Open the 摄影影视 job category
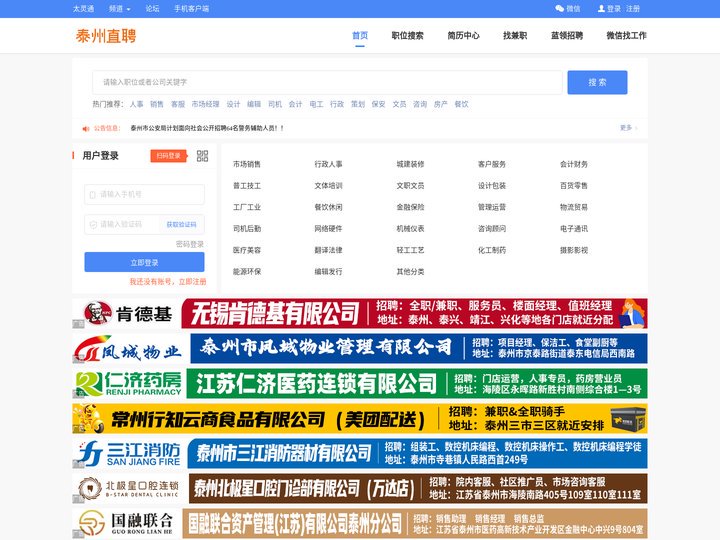720x540 pixels. click(574, 250)
